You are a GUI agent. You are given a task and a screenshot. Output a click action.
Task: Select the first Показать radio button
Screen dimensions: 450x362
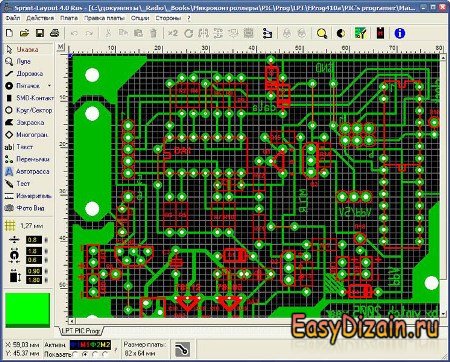pyautogui.click(x=75, y=354)
